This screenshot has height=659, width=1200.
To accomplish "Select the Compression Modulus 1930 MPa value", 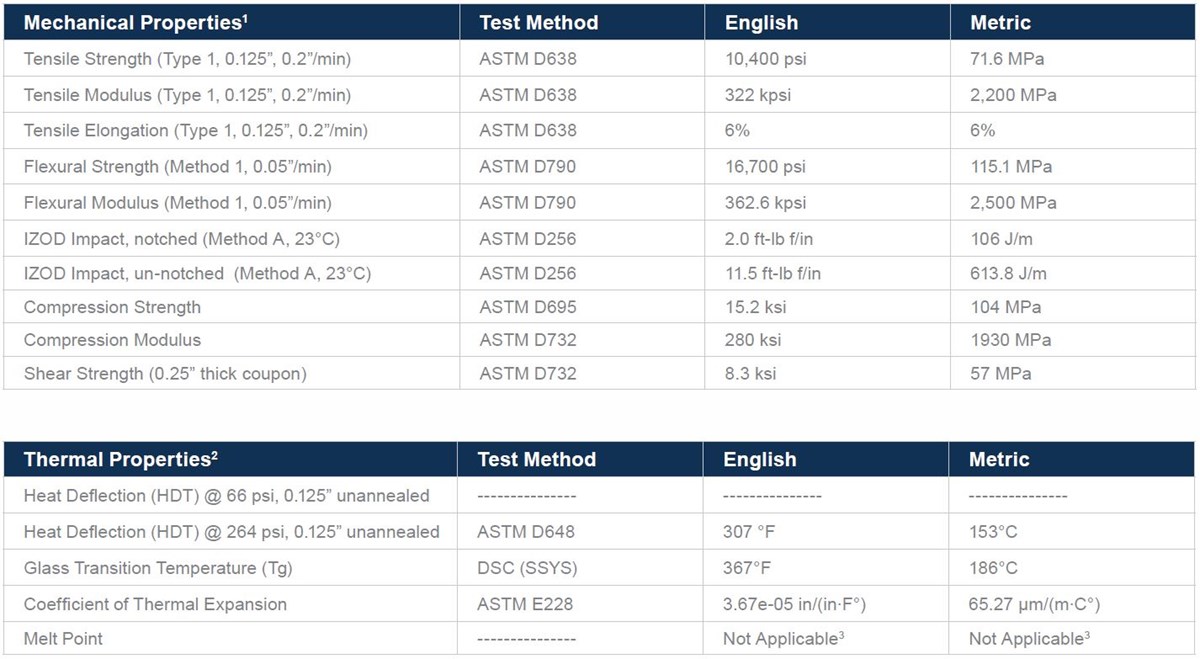I will click(1010, 340).
